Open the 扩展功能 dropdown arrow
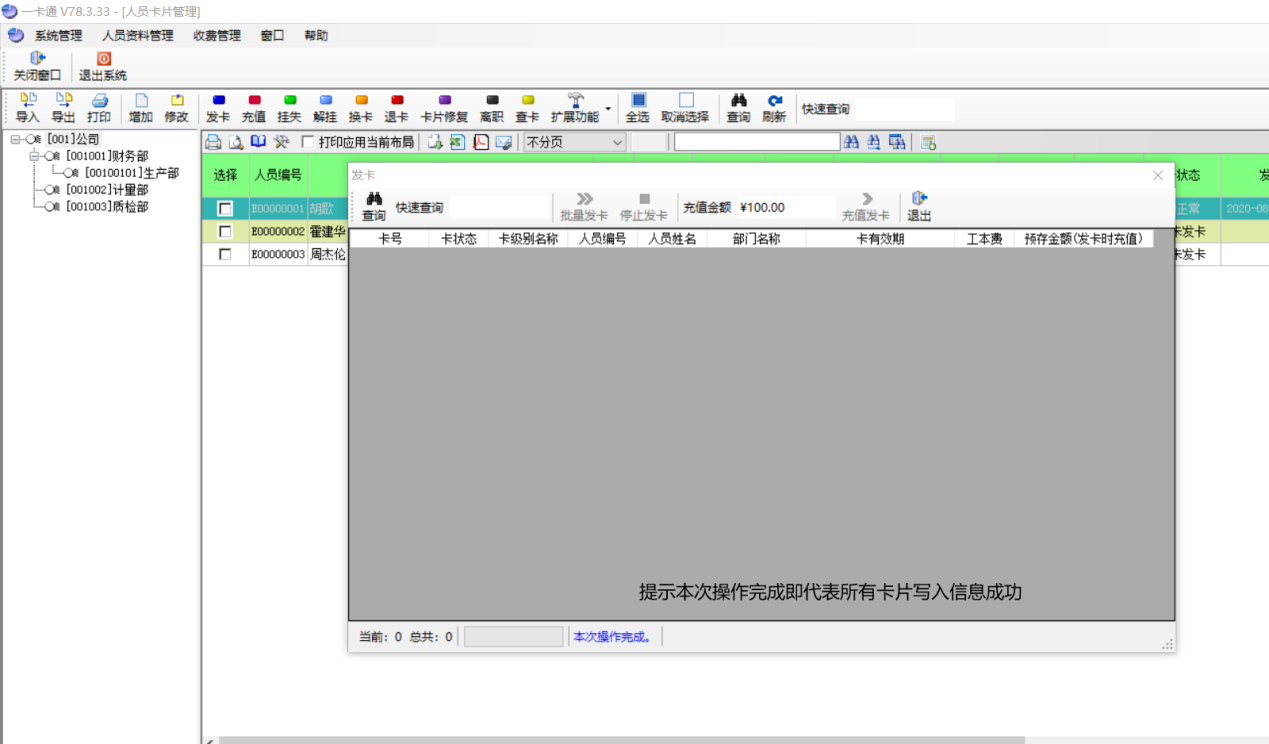The width and height of the screenshot is (1269, 744). pyautogui.click(x=608, y=108)
